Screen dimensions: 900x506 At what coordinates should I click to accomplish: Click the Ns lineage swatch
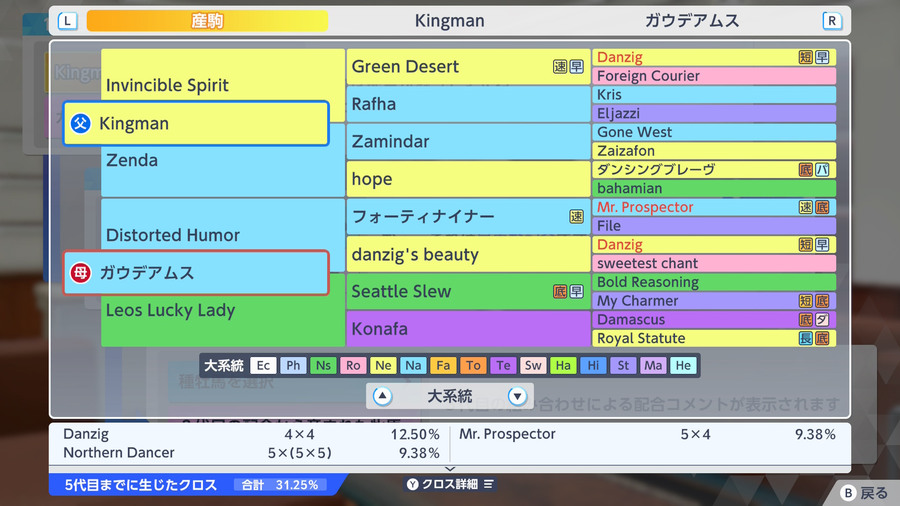(323, 365)
